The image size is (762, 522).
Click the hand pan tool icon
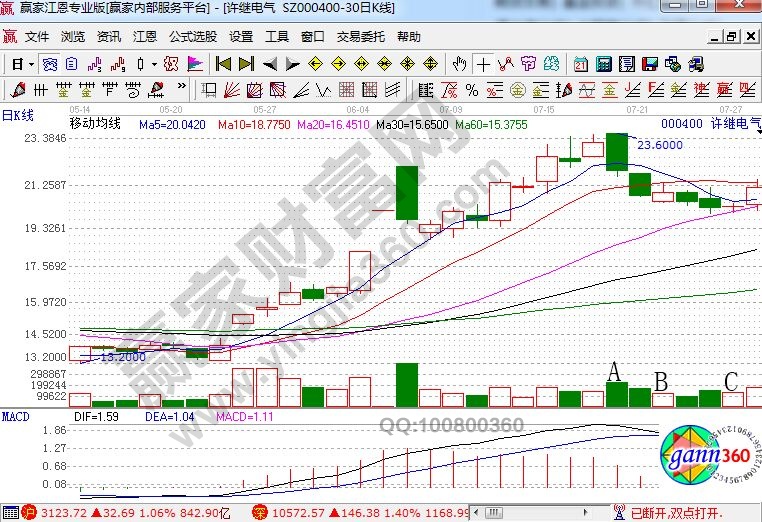click(x=460, y=64)
